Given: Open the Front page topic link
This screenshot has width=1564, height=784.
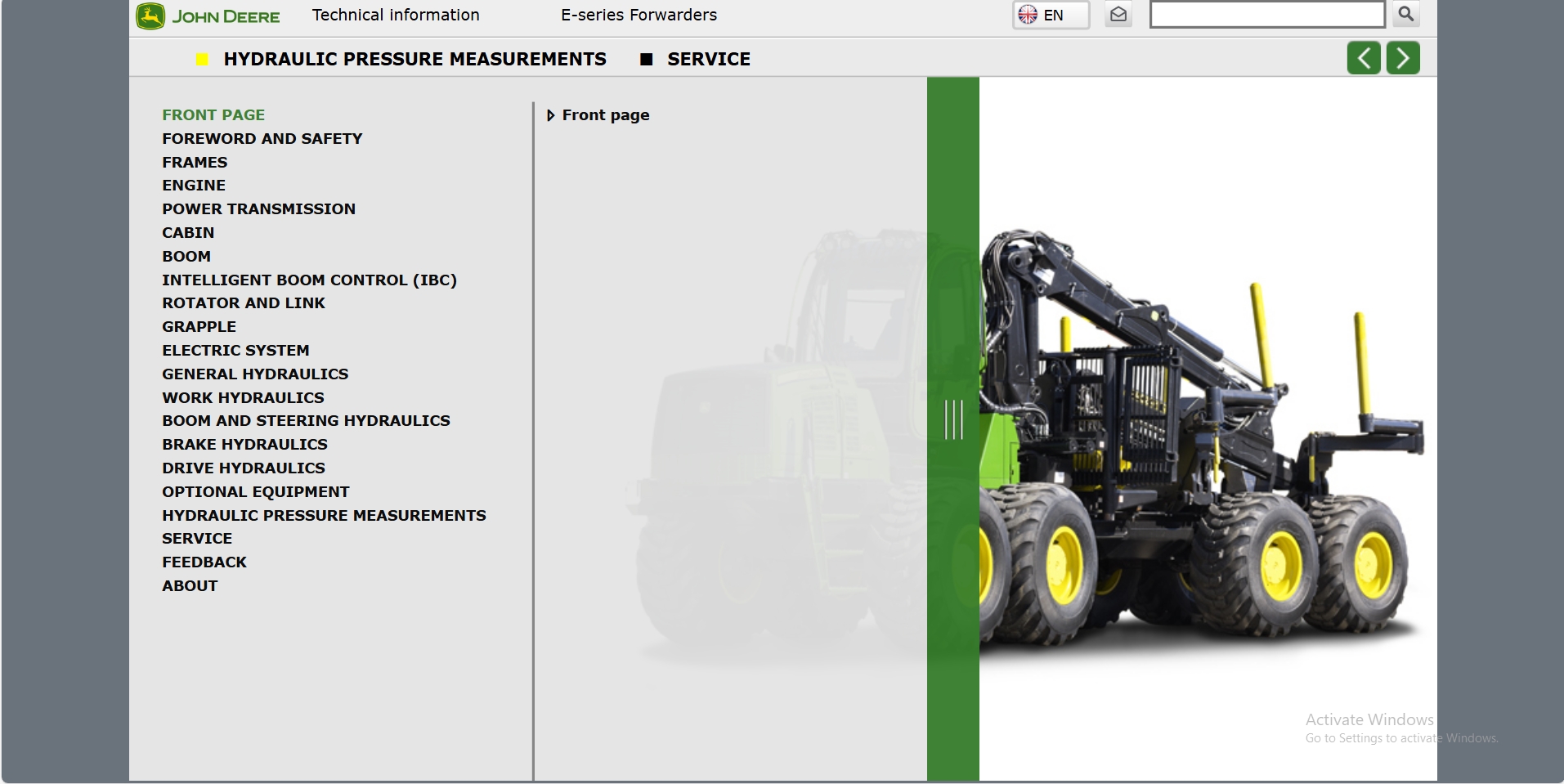Looking at the screenshot, I should click(606, 115).
